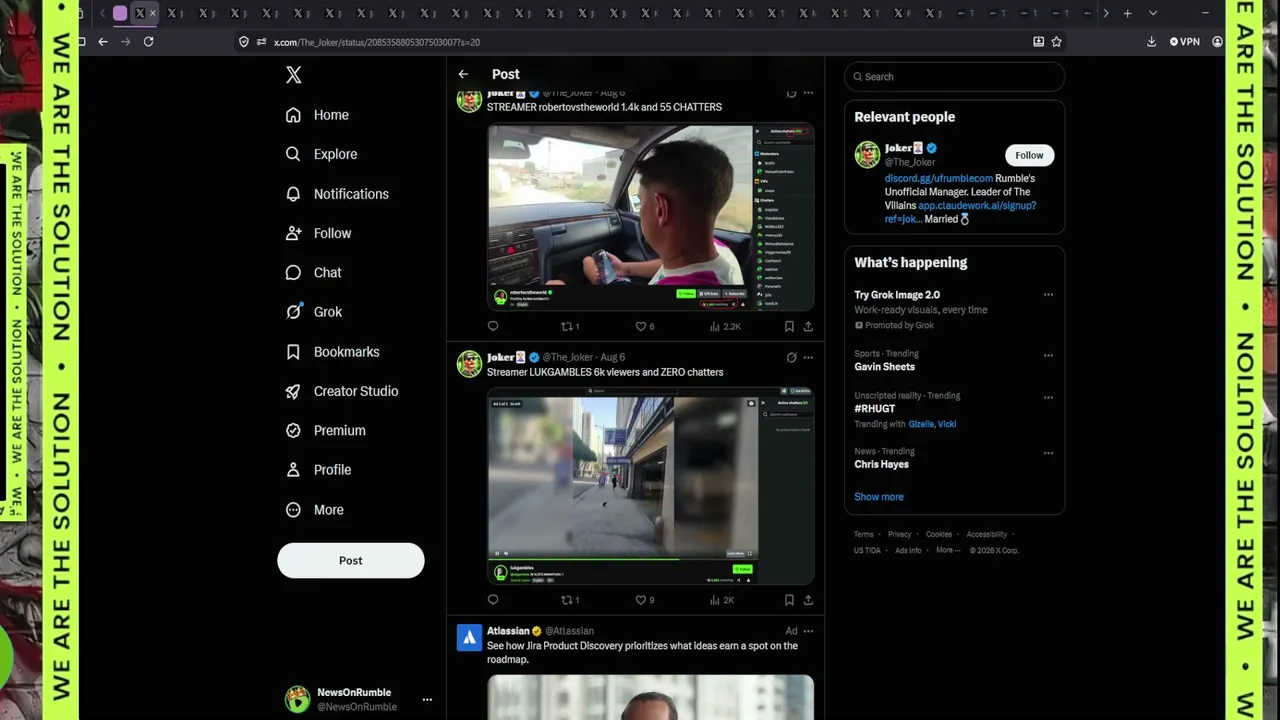
Task: Open the Privacy footer link
Action: [900, 534]
